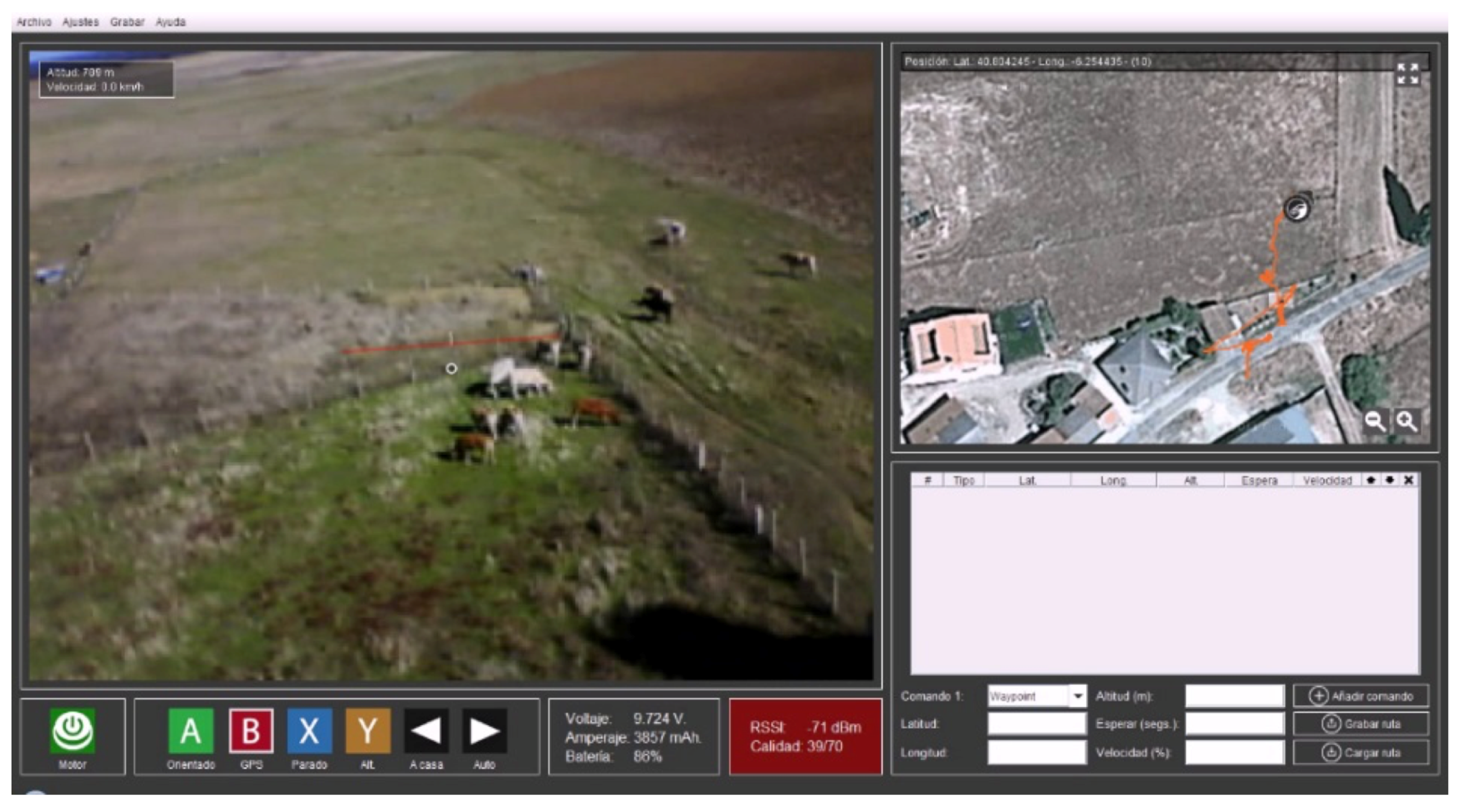Click the Grabar ruta button

[x=1361, y=724]
